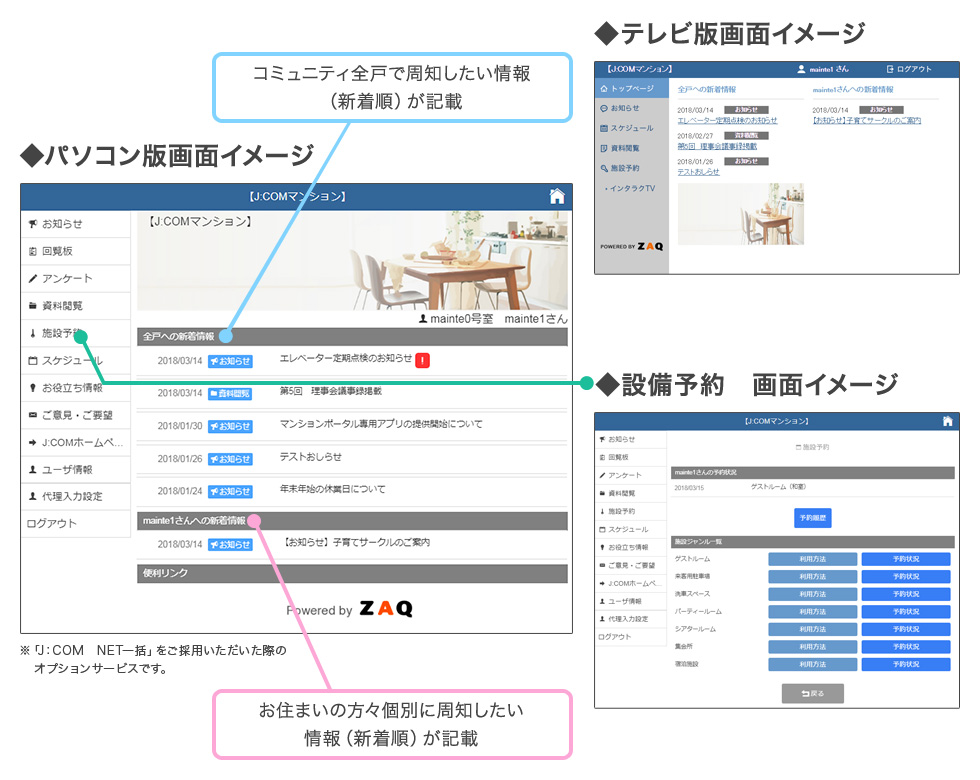This screenshot has width=980, height=780.
Task: Open 資料閲覧 folder icon in reservation screen sidebar
Action: (x=602, y=493)
